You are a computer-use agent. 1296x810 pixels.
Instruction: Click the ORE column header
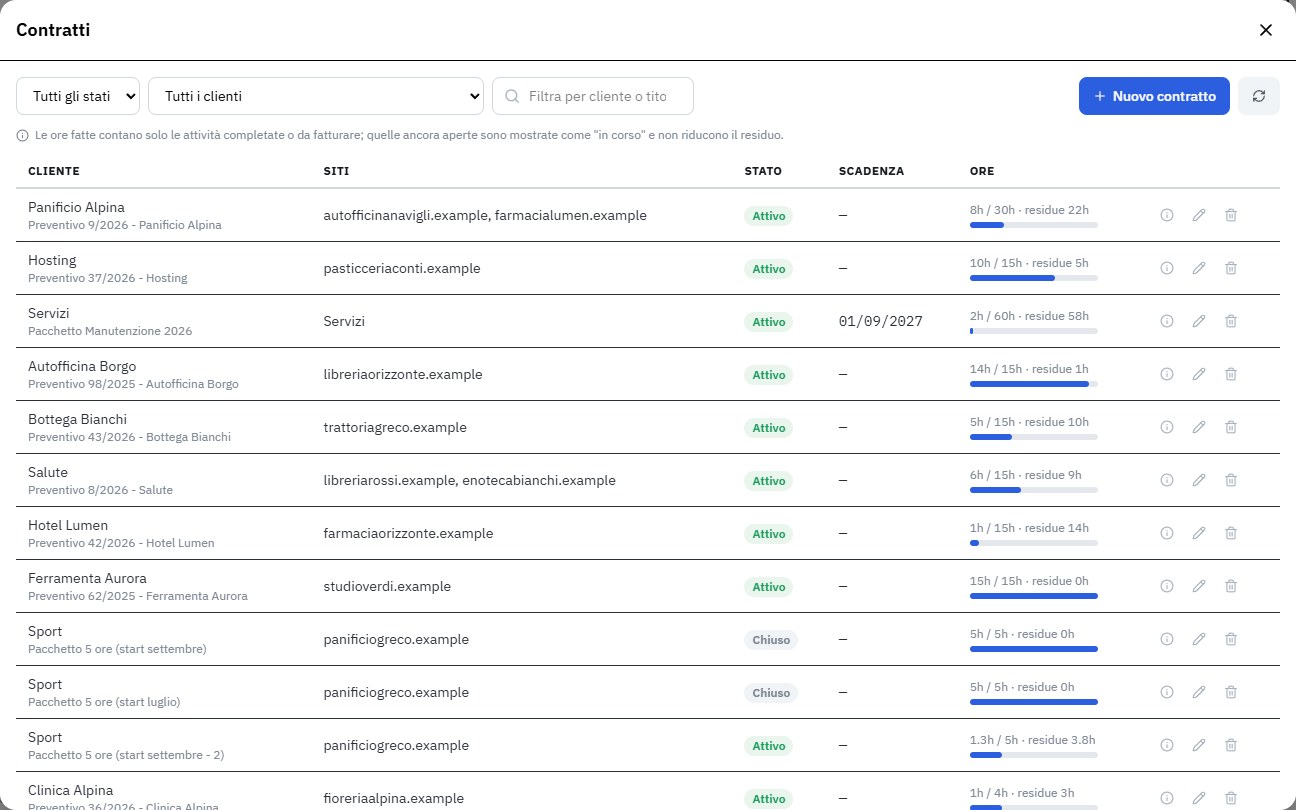pos(982,171)
